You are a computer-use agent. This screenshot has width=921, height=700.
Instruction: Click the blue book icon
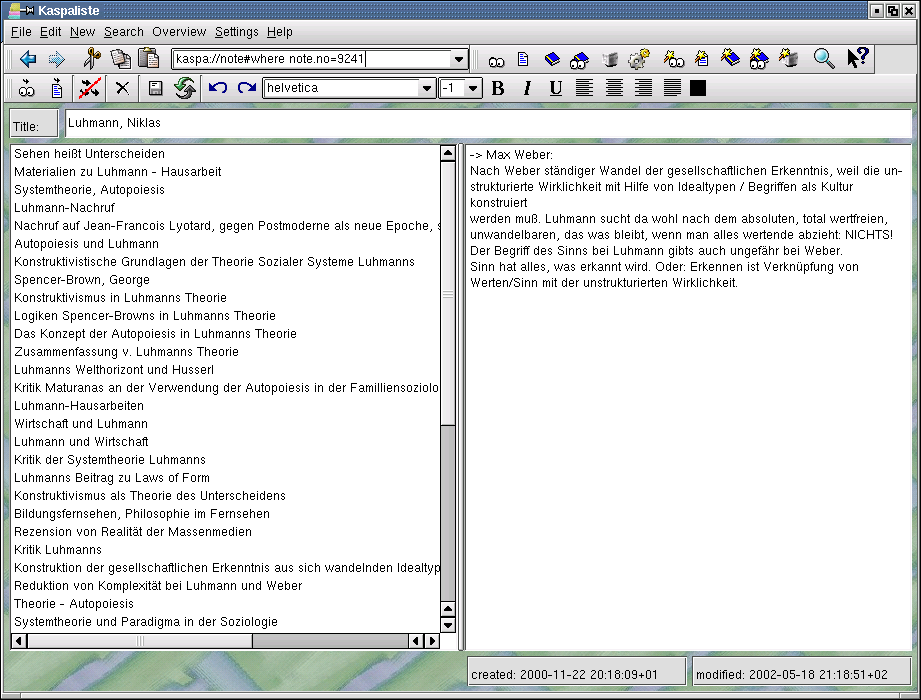552,59
